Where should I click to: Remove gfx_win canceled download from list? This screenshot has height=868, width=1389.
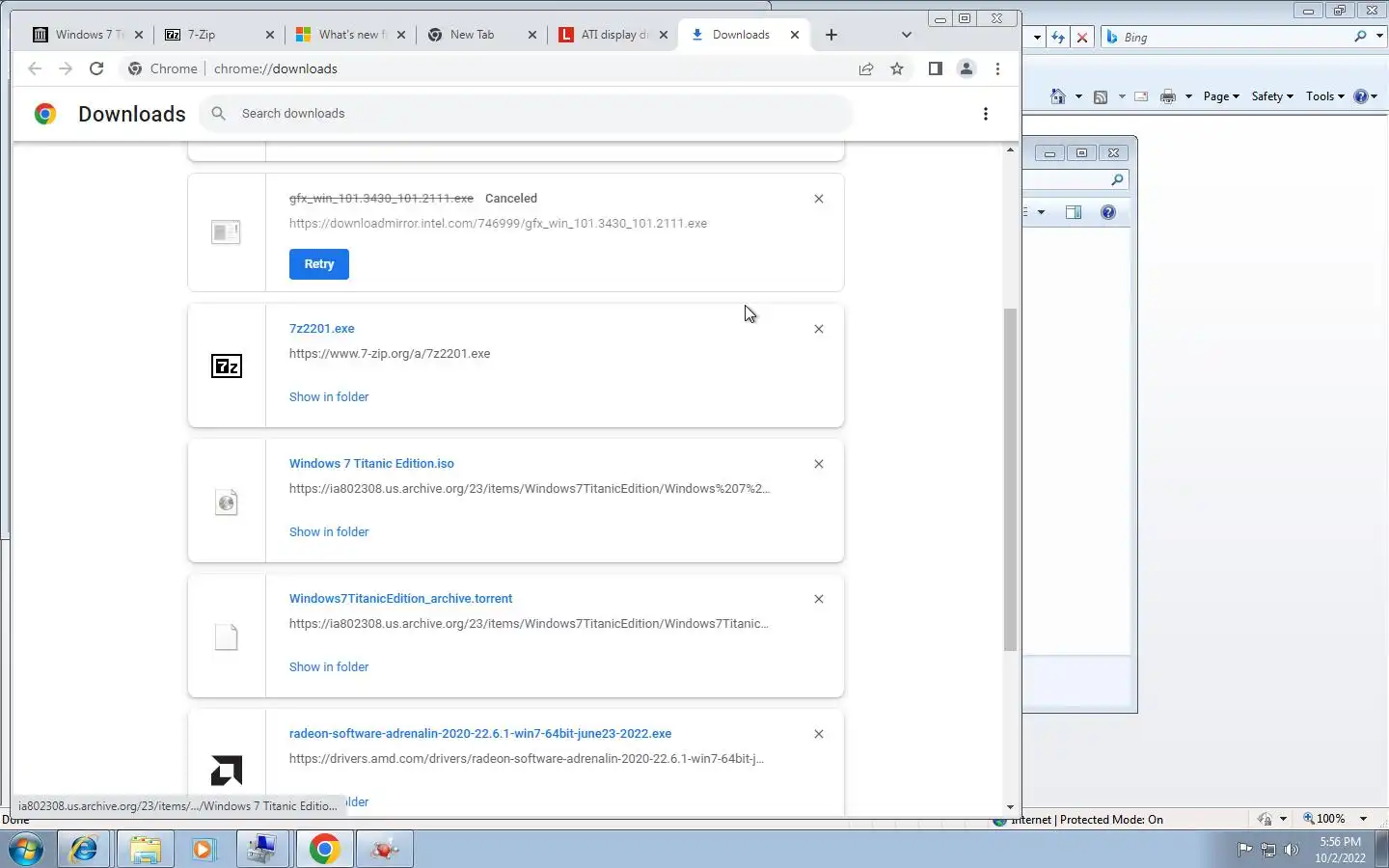pyautogui.click(x=819, y=199)
